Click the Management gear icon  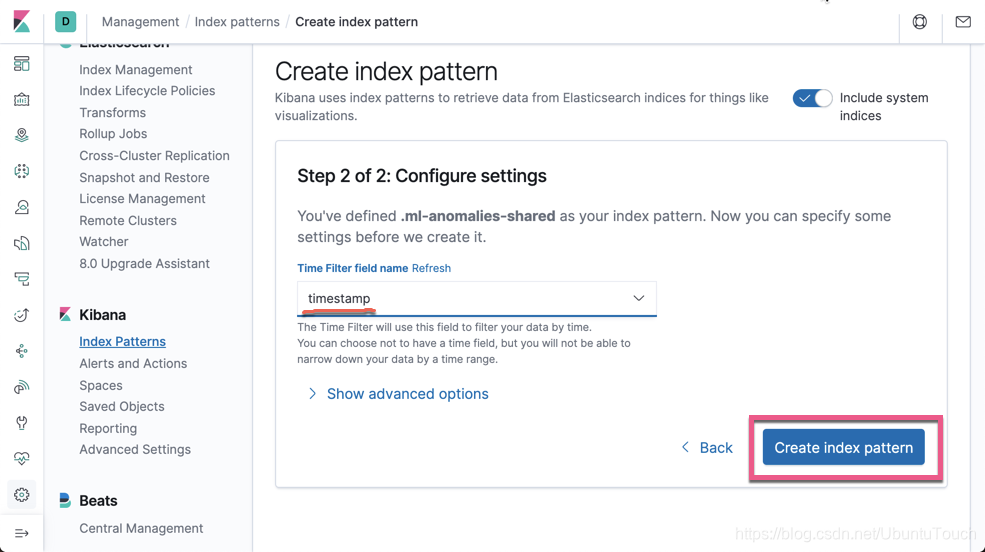point(22,495)
